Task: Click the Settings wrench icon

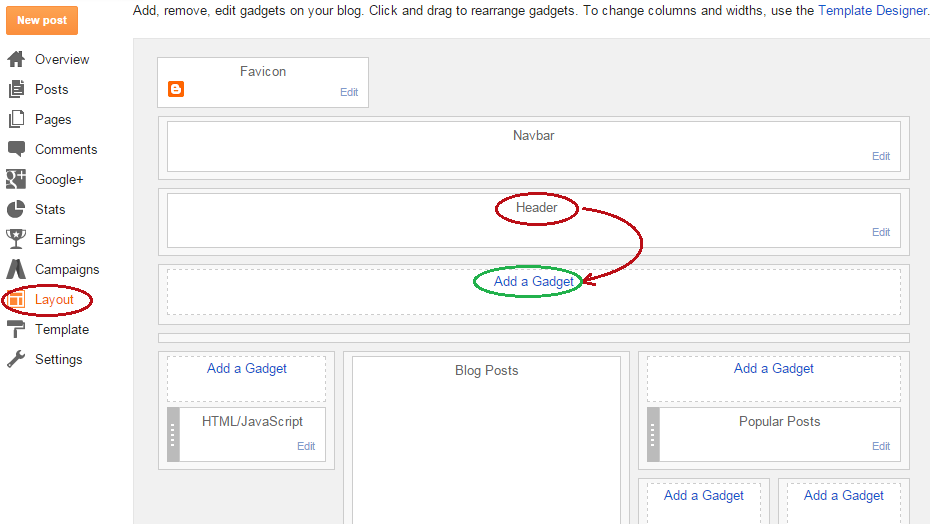Action: [x=16, y=359]
